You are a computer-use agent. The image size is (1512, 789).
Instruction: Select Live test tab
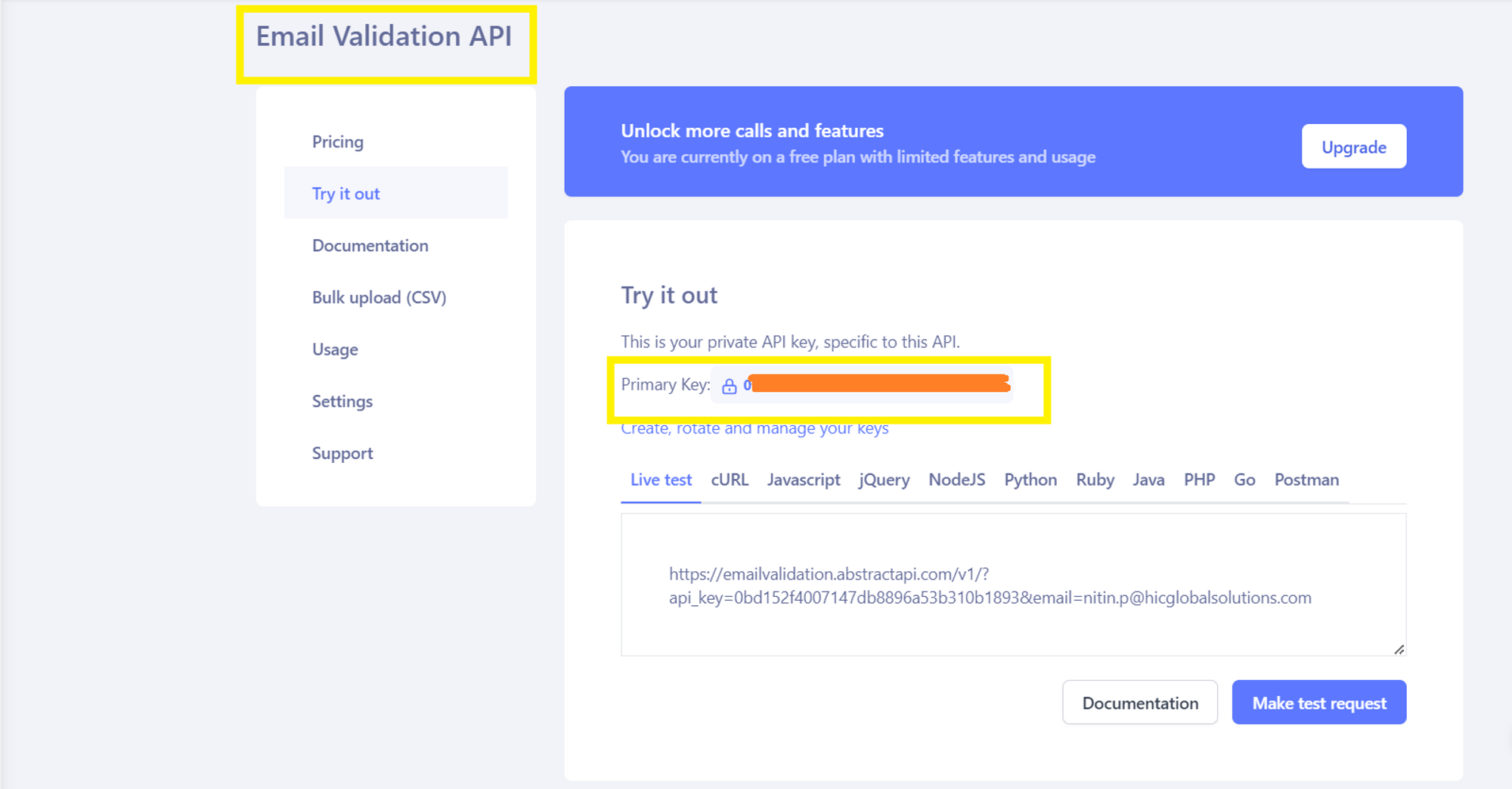[660, 480]
